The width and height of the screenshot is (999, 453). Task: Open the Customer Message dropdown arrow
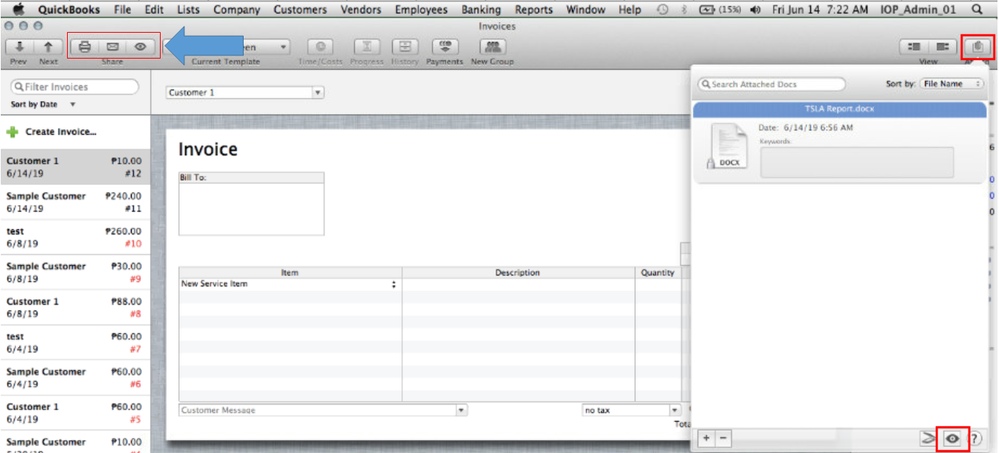462,410
